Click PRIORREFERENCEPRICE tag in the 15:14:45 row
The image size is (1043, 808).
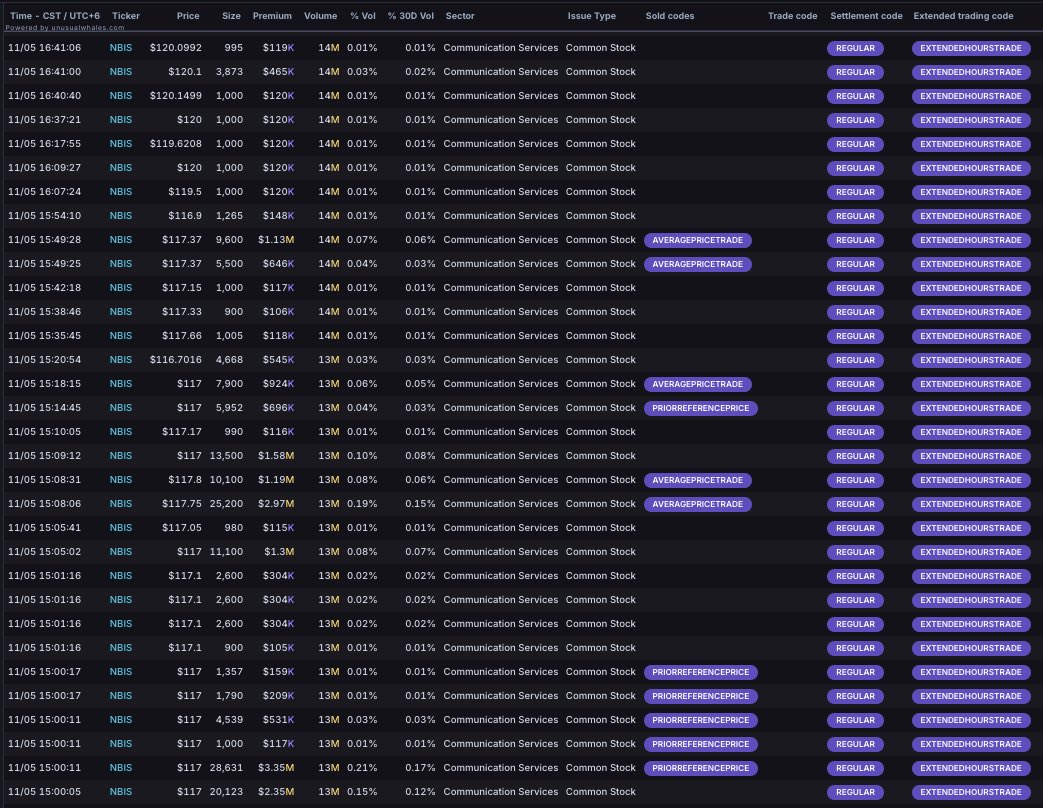700,408
